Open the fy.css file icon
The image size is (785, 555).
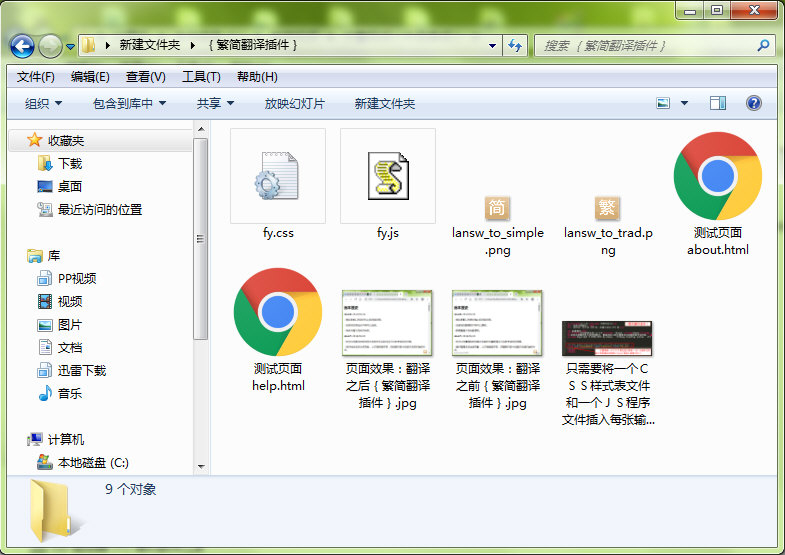pos(278,176)
